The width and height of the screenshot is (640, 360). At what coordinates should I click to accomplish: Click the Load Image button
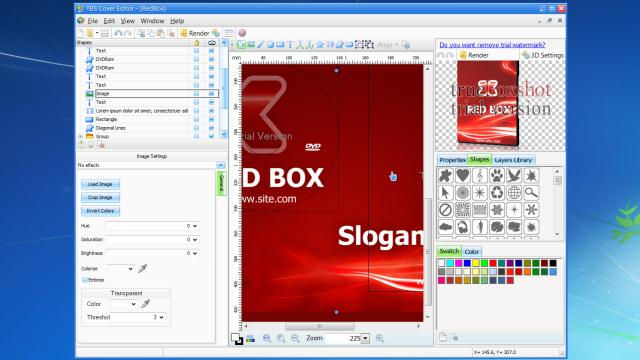100,184
